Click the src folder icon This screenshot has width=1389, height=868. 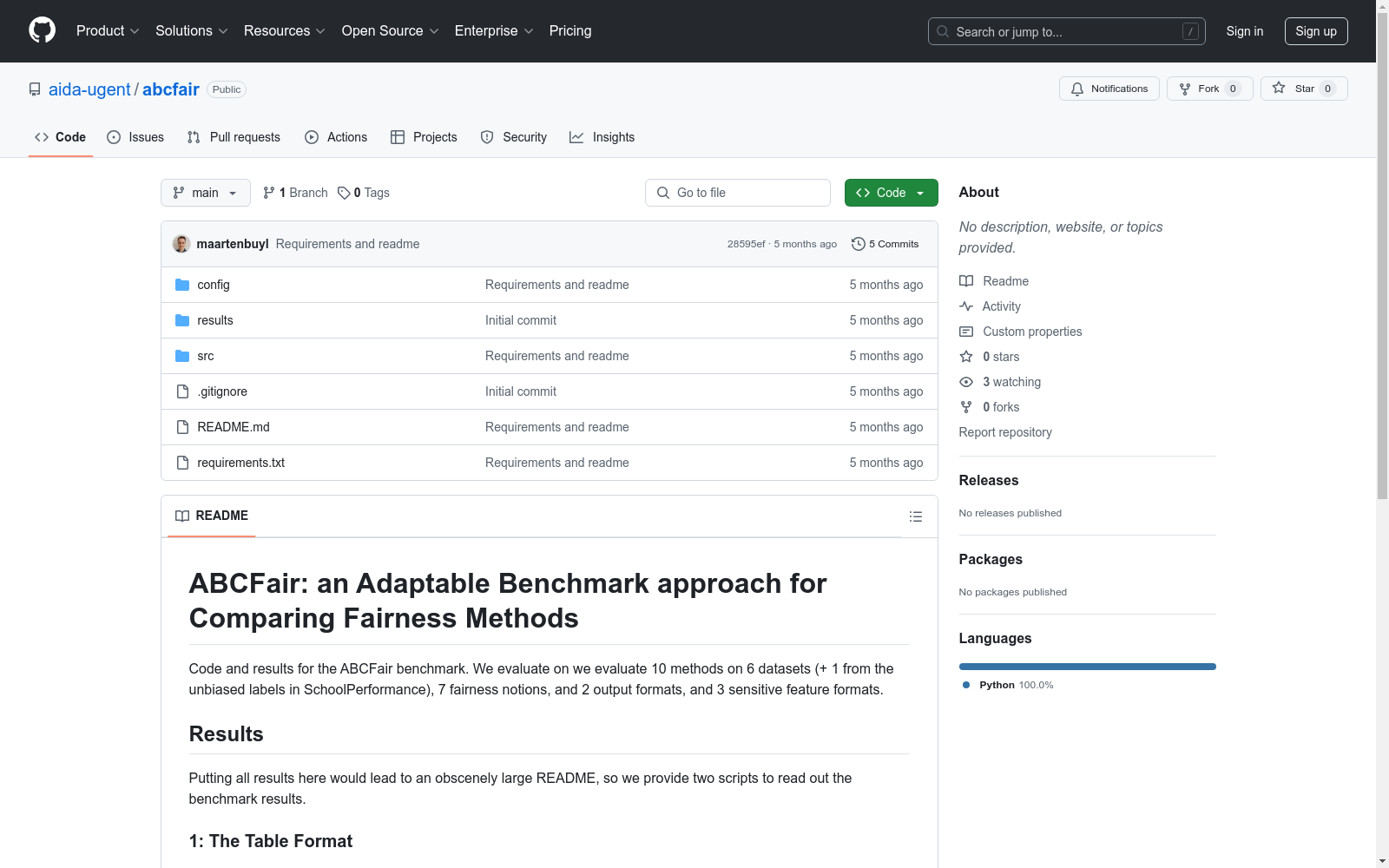click(x=182, y=356)
